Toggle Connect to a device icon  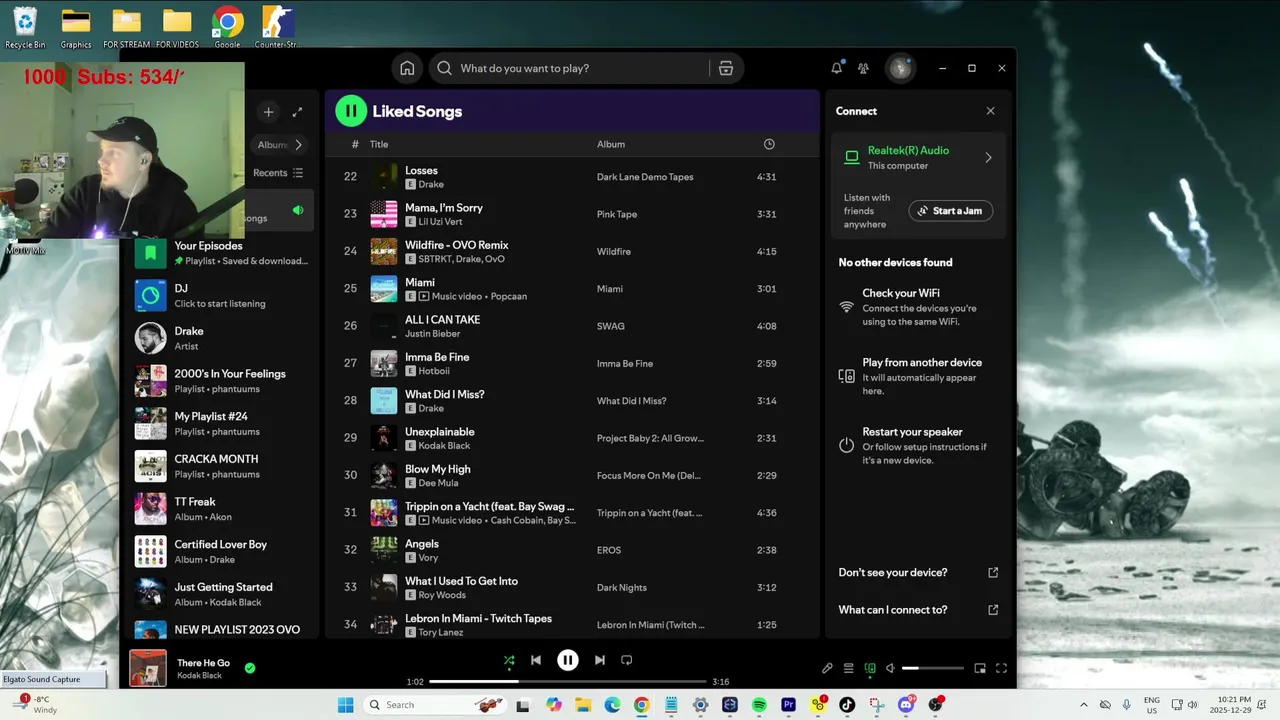tap(870, 668)
